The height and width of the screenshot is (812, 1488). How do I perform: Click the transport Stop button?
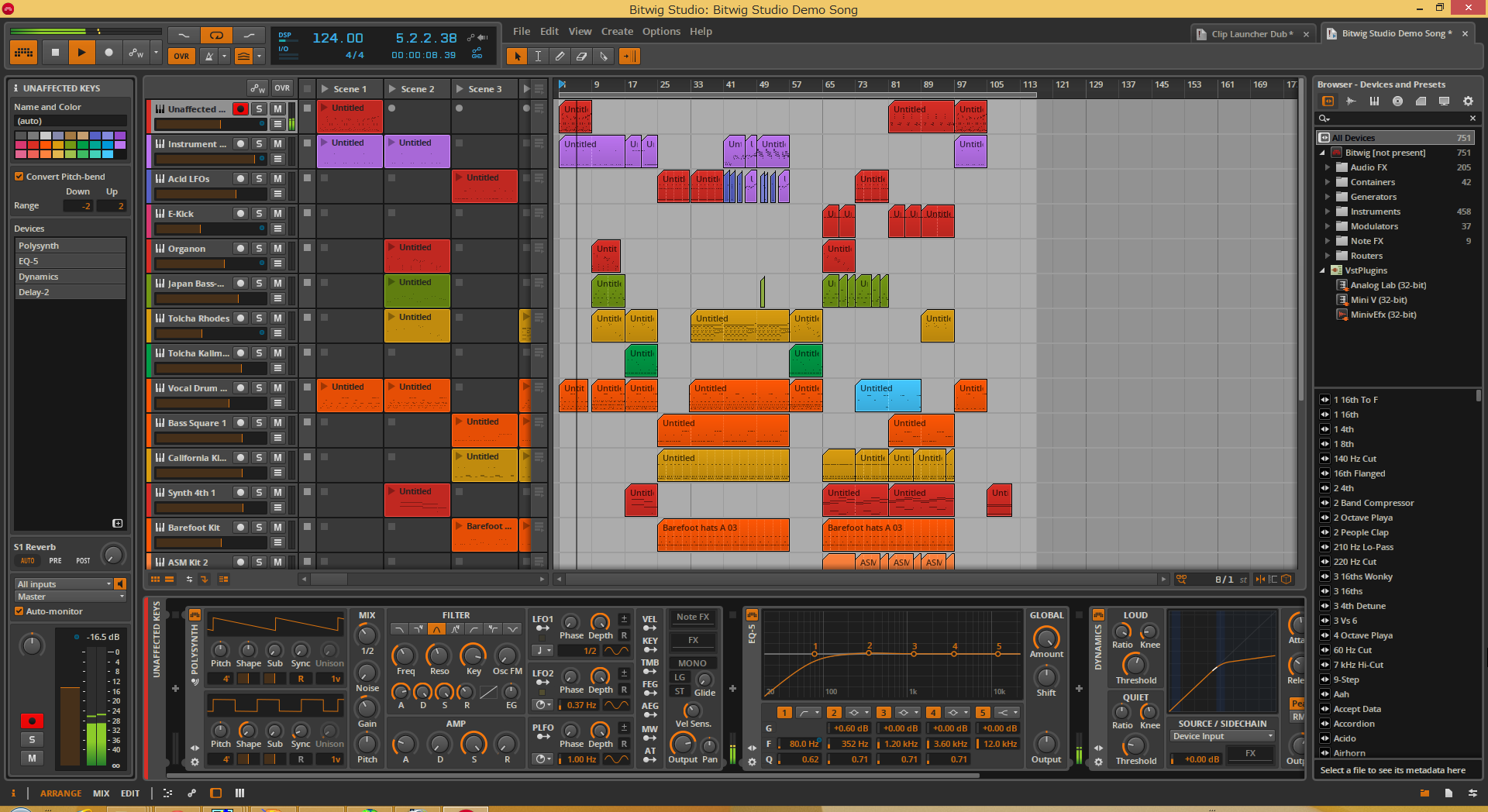(x=54, y=53)
